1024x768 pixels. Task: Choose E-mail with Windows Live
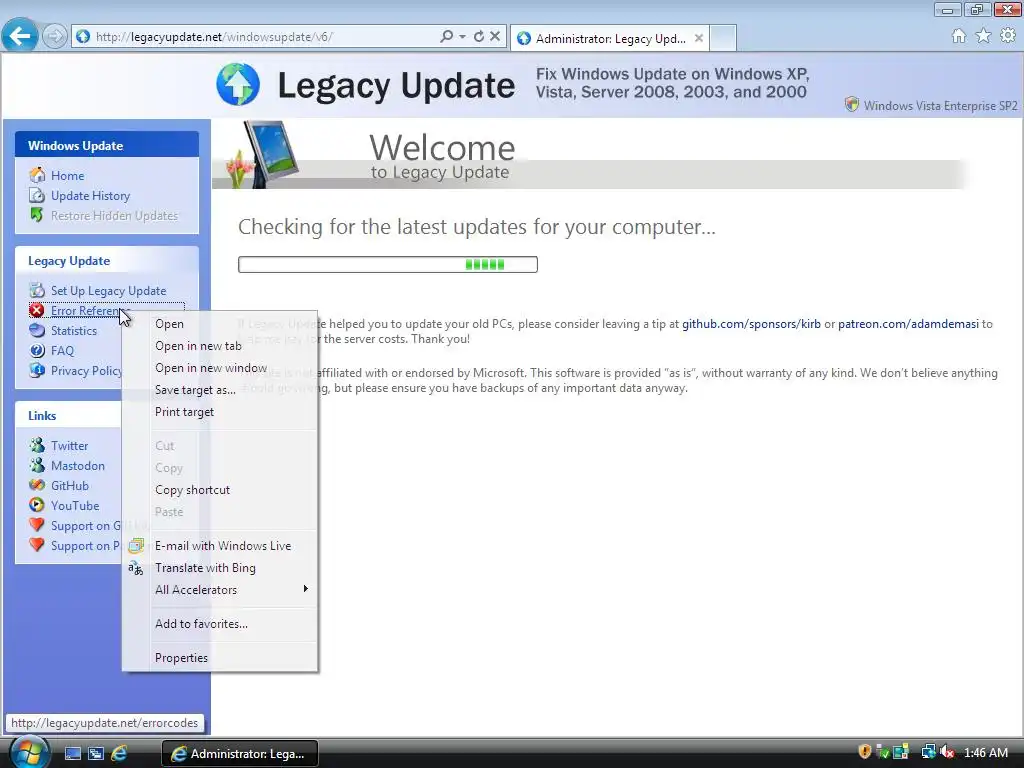click(x=220, y=546)
